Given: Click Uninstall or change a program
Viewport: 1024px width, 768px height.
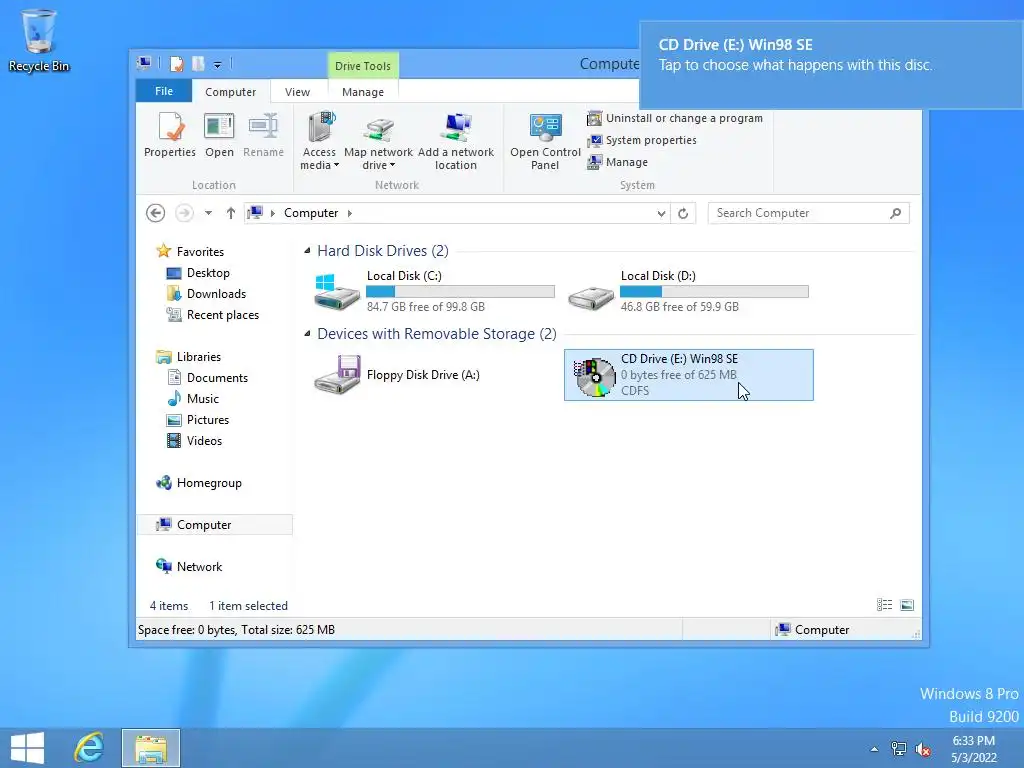Looking at the screenshot, I should tap(675, 118).
